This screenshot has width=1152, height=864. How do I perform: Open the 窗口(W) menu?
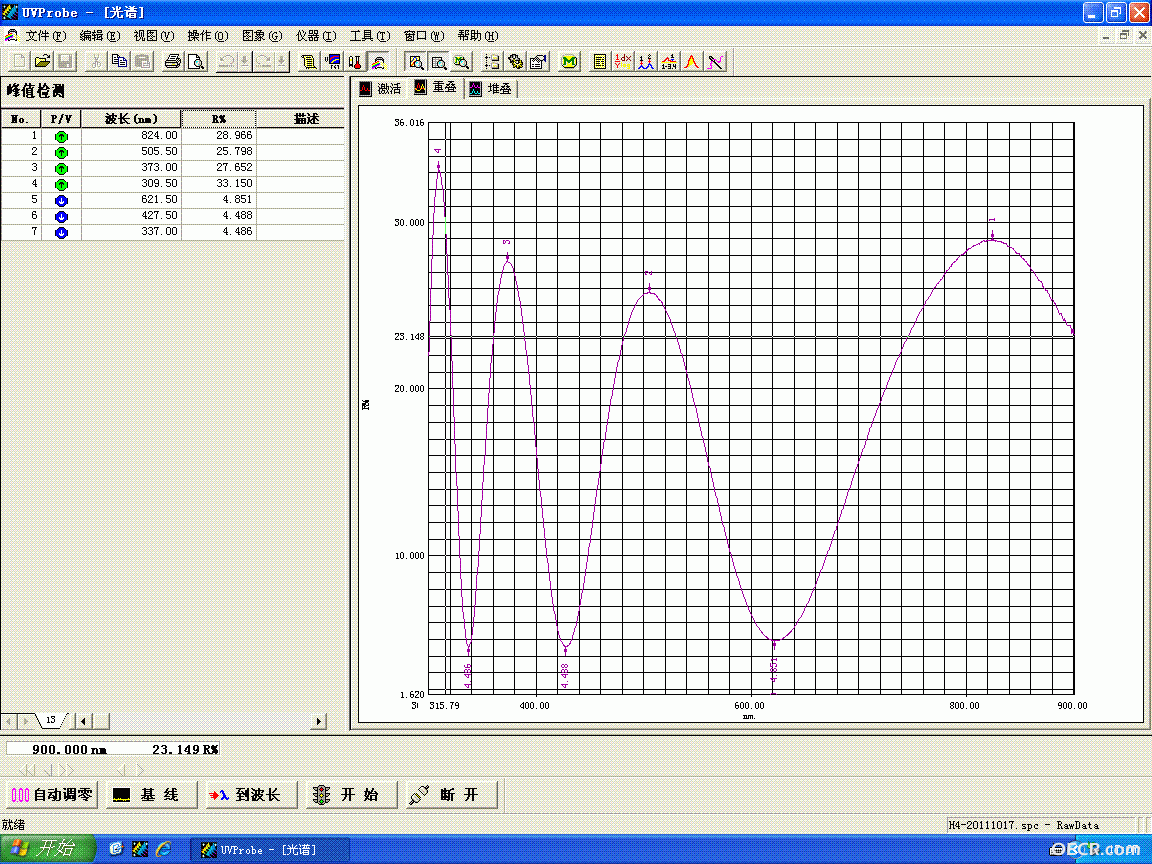424,35
